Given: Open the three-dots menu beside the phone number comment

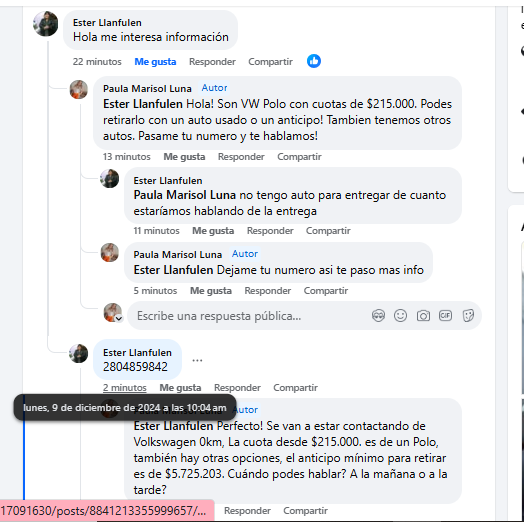Looking at the screenshot, I should [197, 360].
